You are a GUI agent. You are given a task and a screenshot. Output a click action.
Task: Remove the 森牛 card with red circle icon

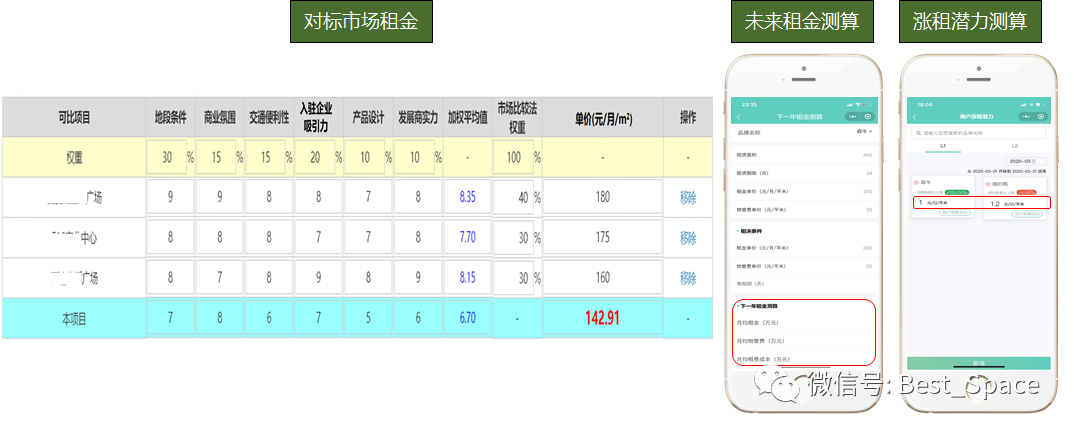[916, 184]
